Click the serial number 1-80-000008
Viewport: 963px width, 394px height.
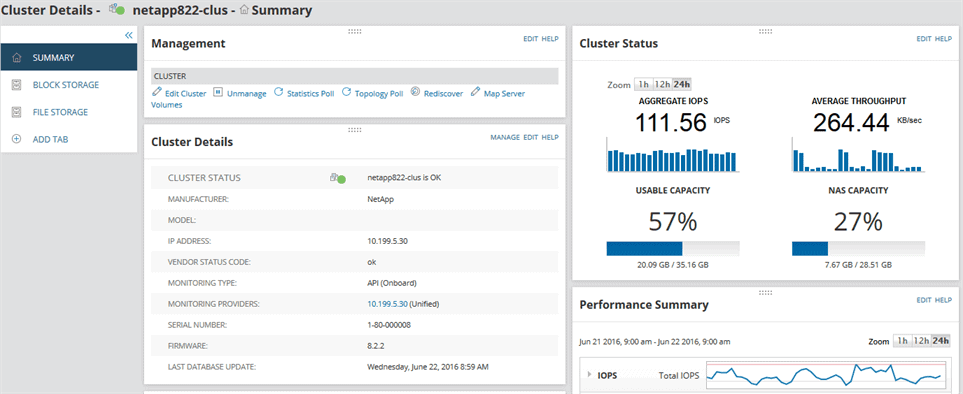point(389,325)
